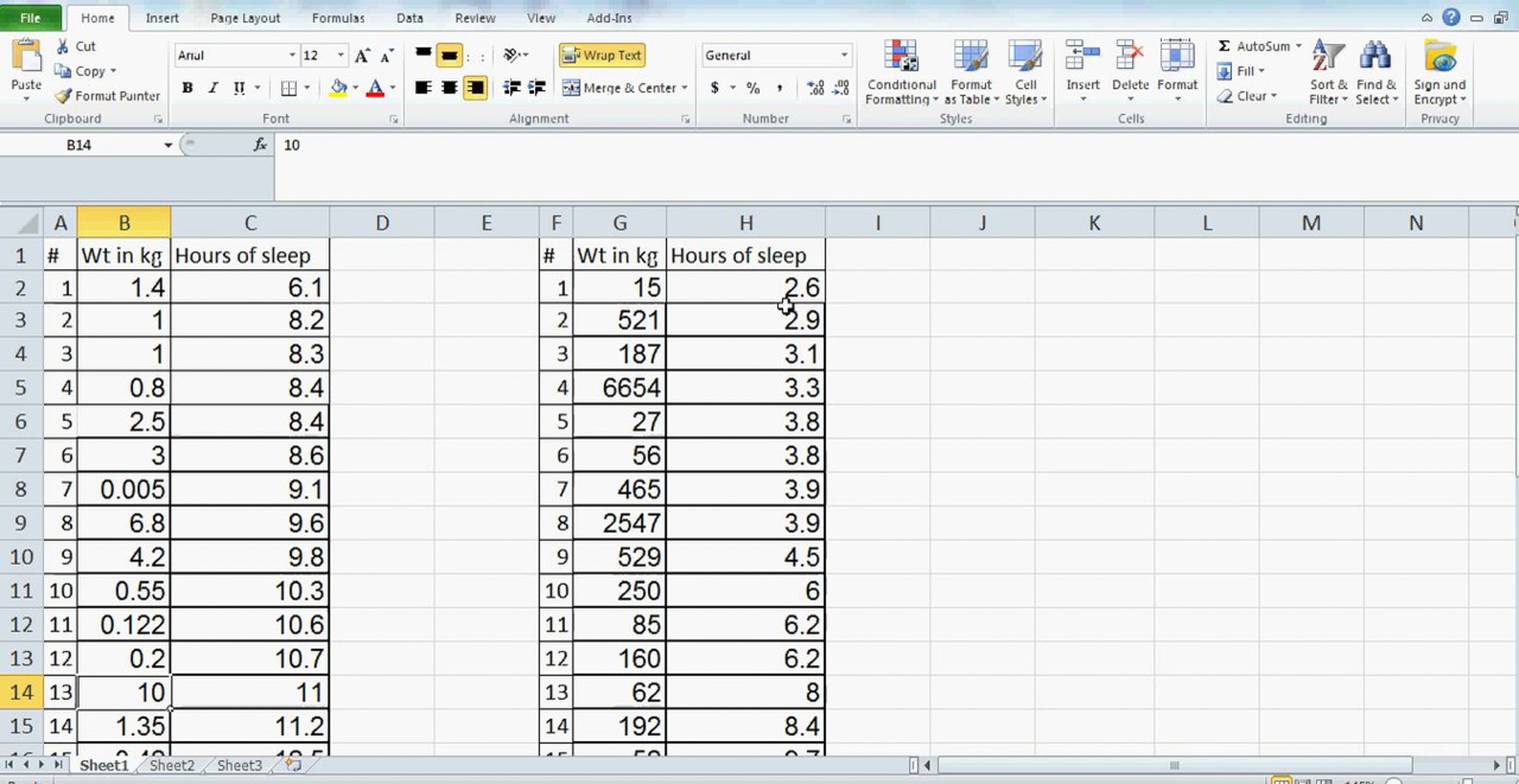Open the Name Box dropdown arrow

click(x=168, y=146)
